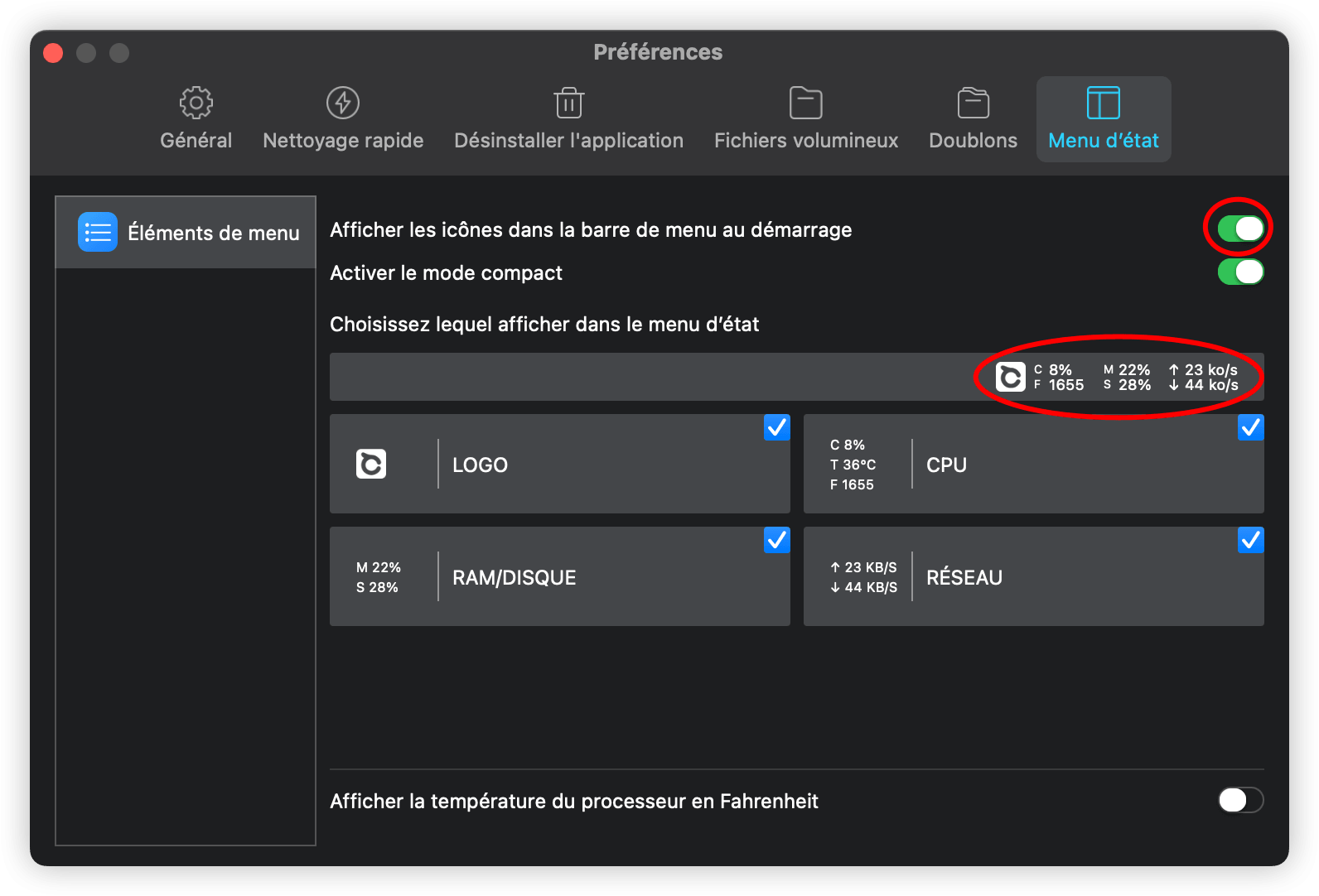Select the Menu d'état tab
1319x896 pixels.
click(x=1104, y=119)
